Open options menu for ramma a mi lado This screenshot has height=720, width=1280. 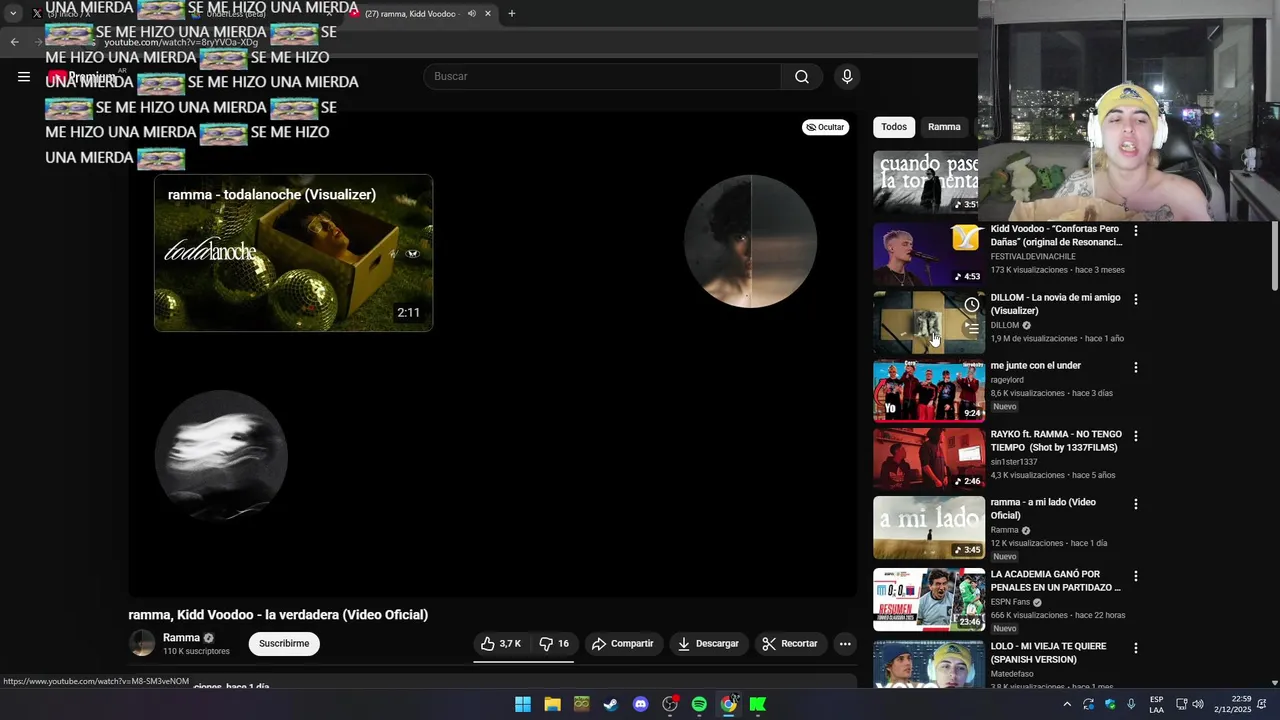click(1135, 504)
